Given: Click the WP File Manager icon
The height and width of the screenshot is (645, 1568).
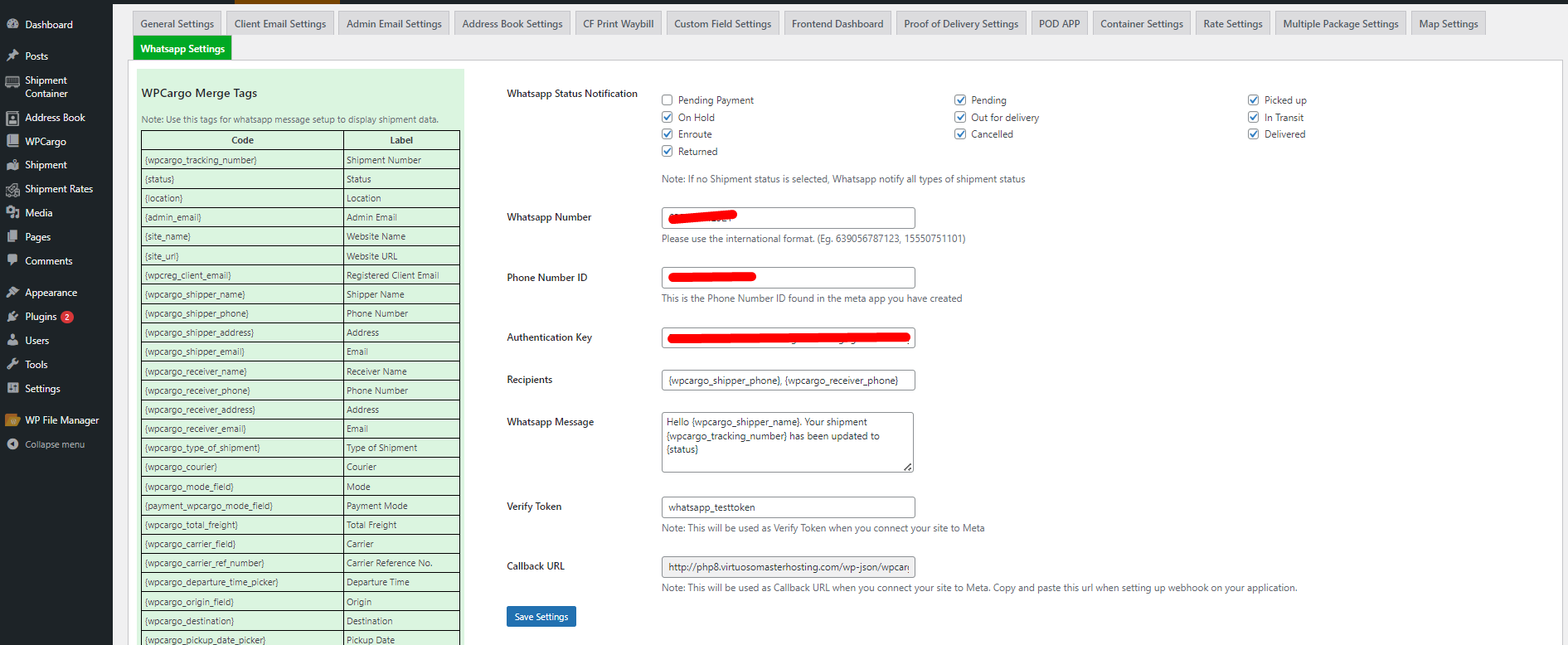Looking at the screenshot, I should (12, 420).
